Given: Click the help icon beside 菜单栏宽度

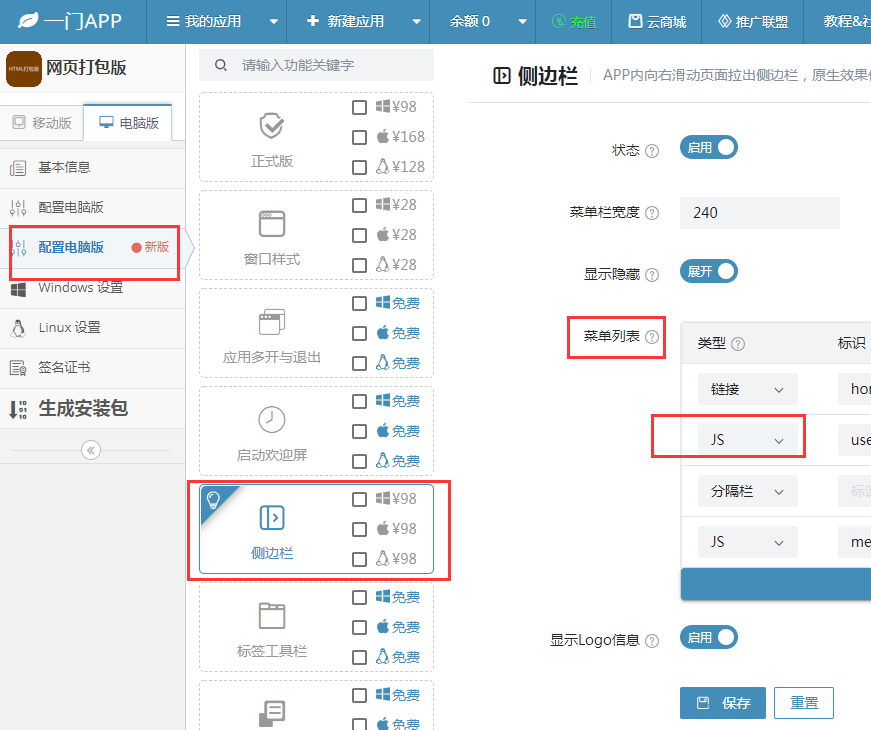Looking at the screenshot, I should pyautogui.click(x=653, y=213).
